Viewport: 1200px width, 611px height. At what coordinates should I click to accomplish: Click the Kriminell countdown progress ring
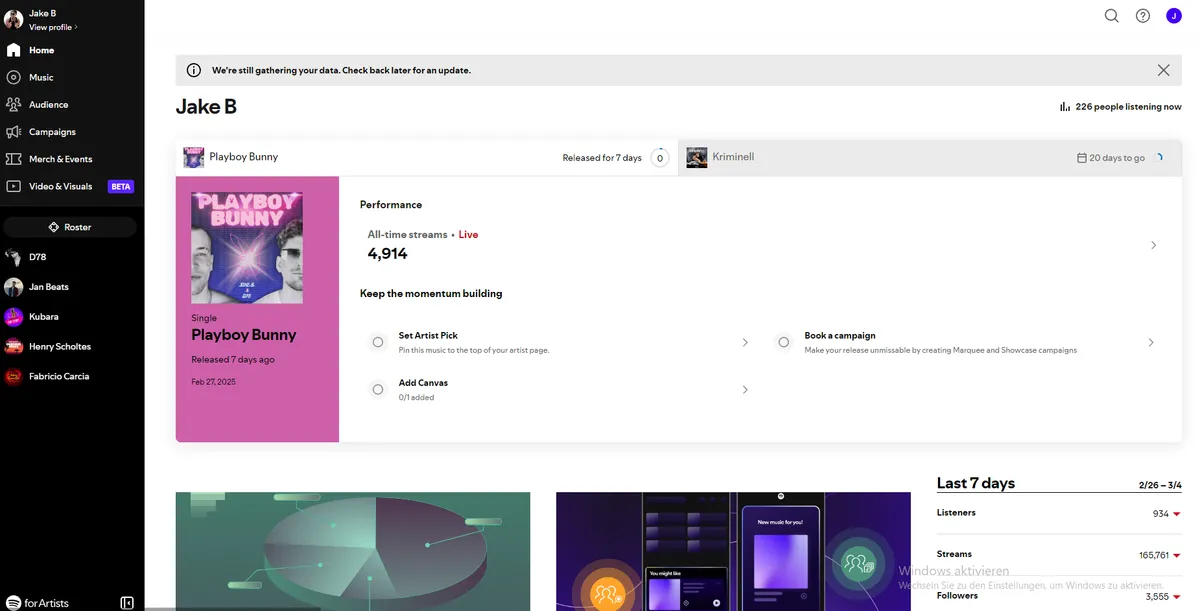[x=1159, y=157]
